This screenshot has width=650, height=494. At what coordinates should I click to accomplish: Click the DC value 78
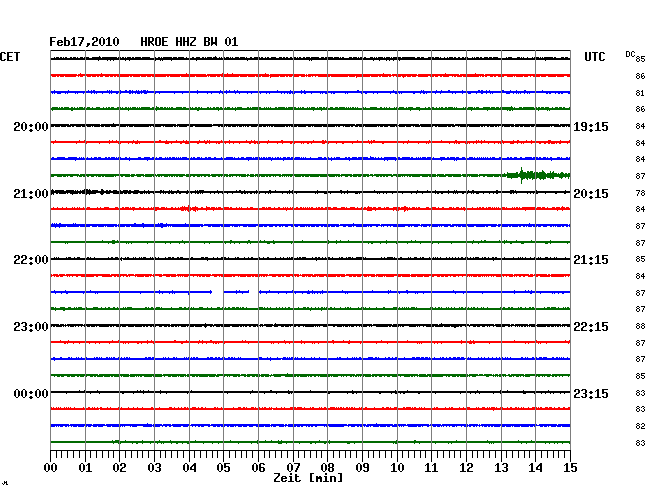(640, 193)
